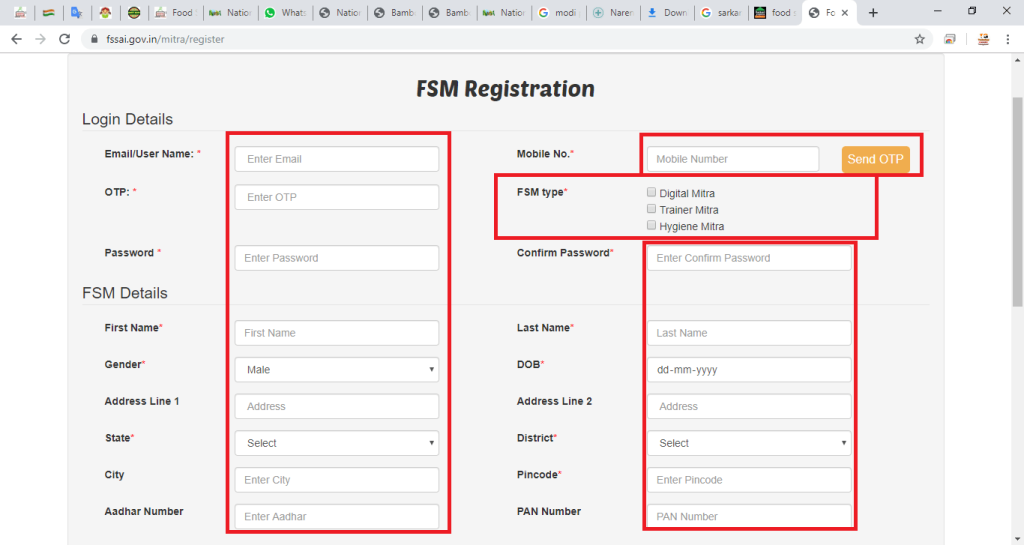Expand the State select dropdown
Screen dimensions: 1024x545
pyautogui.click(x=337, y=443)
